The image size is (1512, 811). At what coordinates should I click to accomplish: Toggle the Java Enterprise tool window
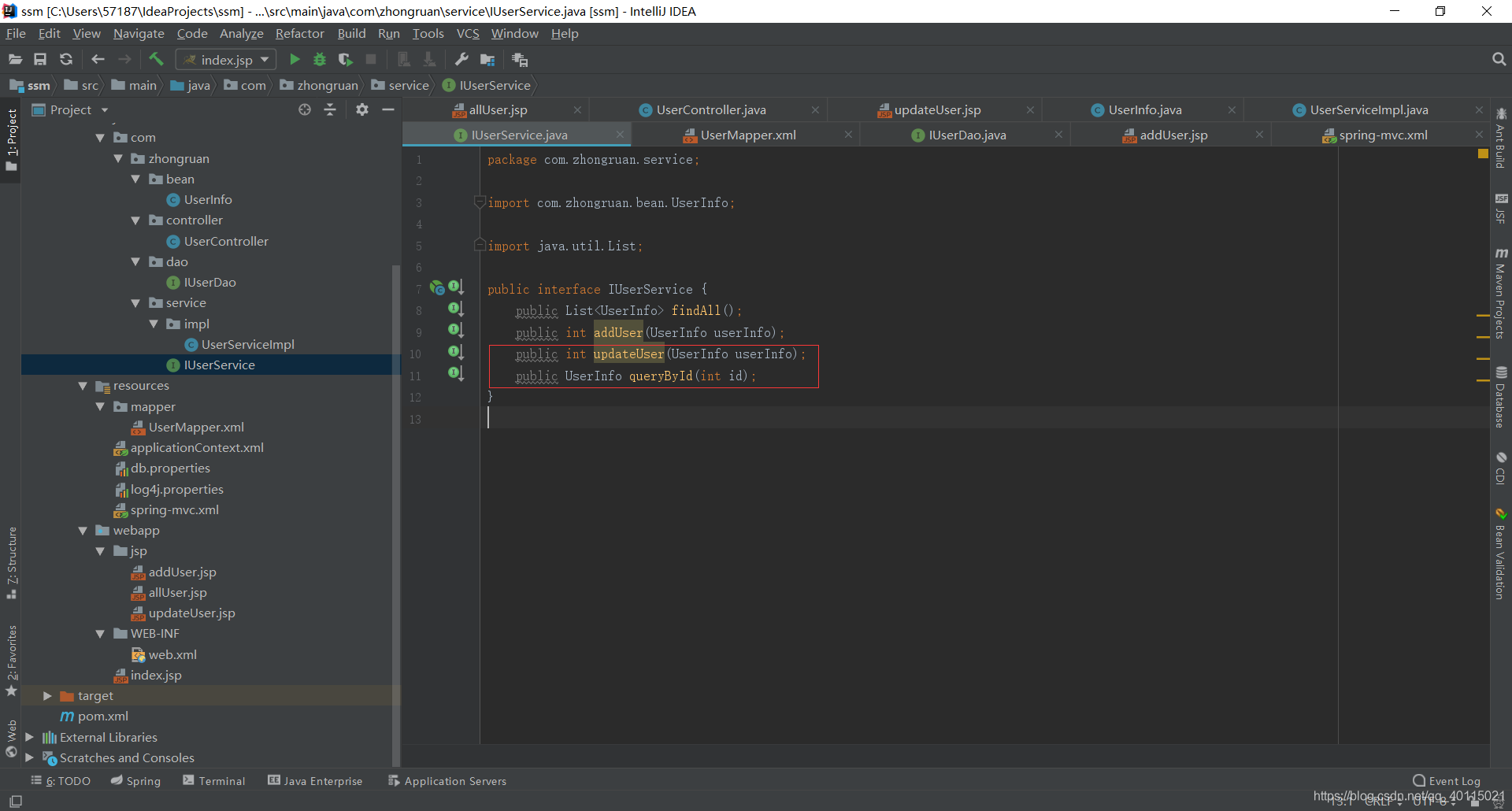pyautogui.click(x=315, y=780)
